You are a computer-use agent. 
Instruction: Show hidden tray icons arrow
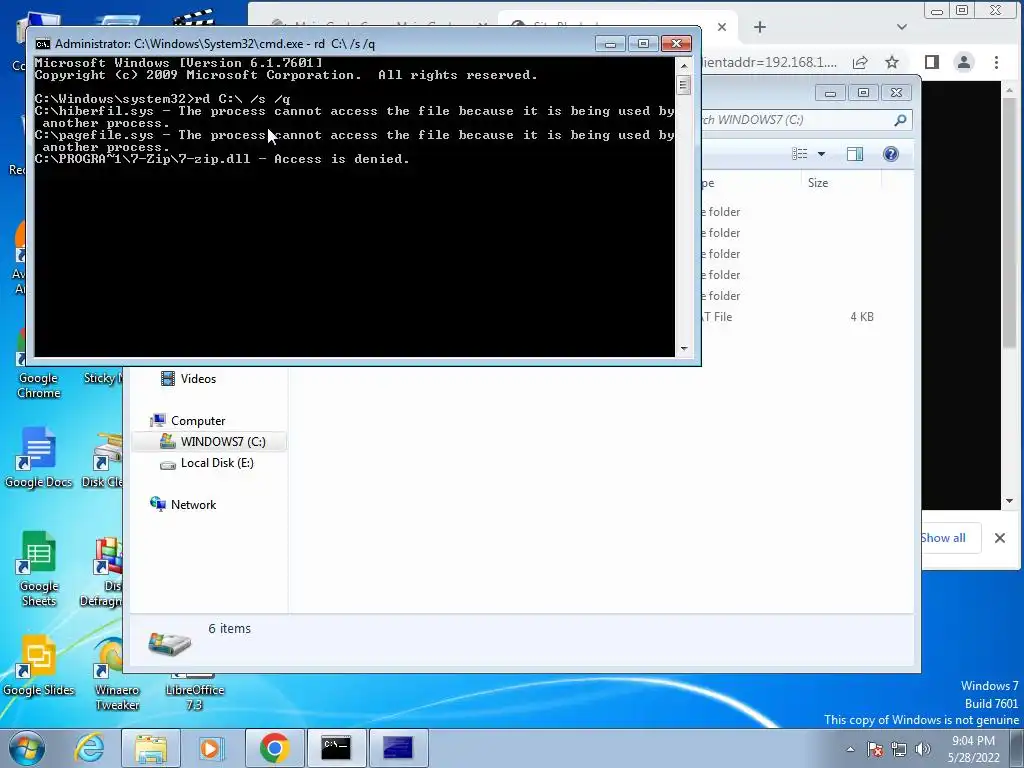(850, 749)
